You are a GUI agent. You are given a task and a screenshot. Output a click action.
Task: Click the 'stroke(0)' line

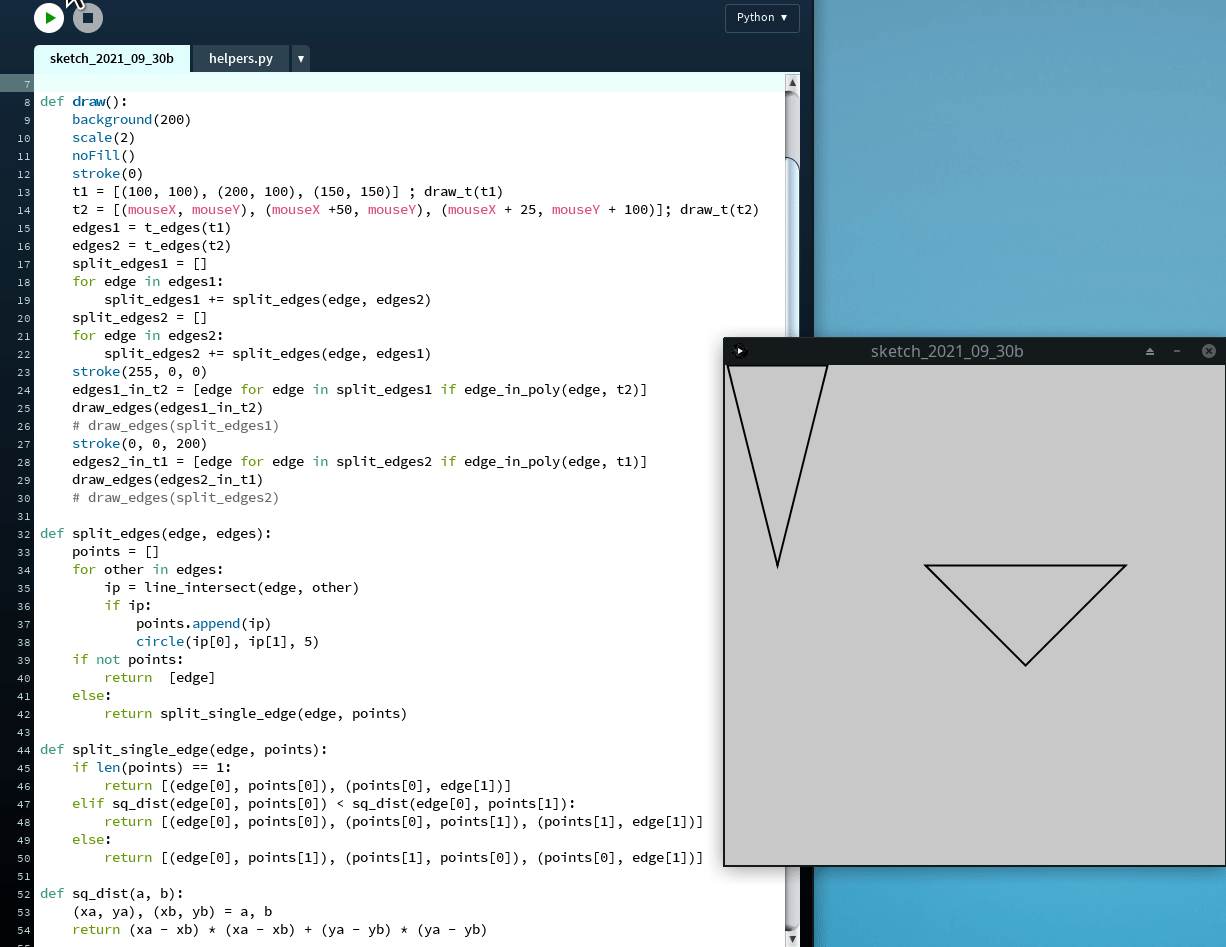tap(107, 173)
